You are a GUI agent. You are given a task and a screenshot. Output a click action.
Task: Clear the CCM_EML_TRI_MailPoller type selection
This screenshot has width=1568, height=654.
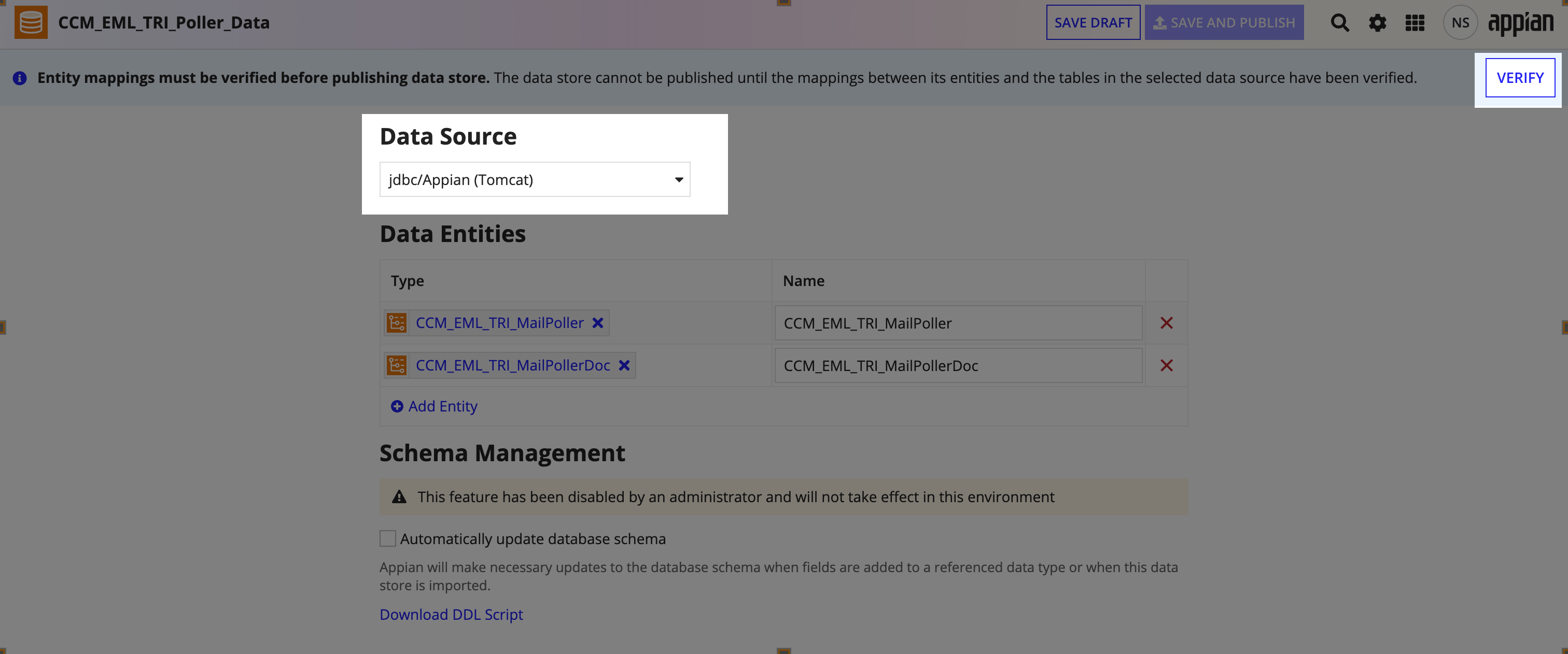598,322
